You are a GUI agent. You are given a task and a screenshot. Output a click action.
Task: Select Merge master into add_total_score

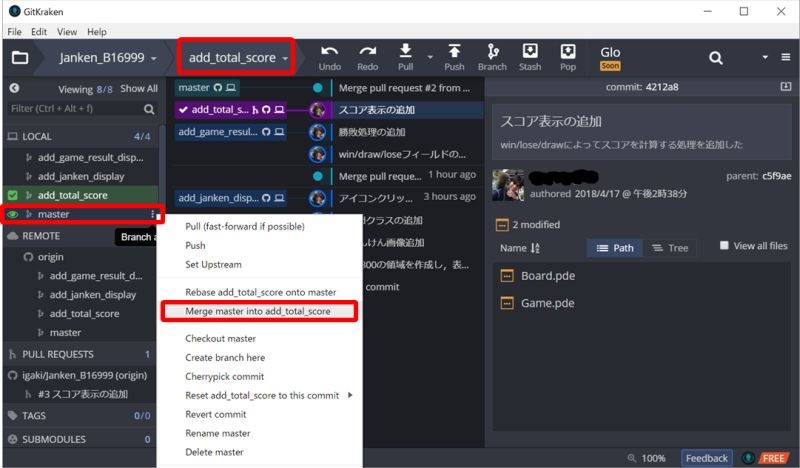coord(258,312)
